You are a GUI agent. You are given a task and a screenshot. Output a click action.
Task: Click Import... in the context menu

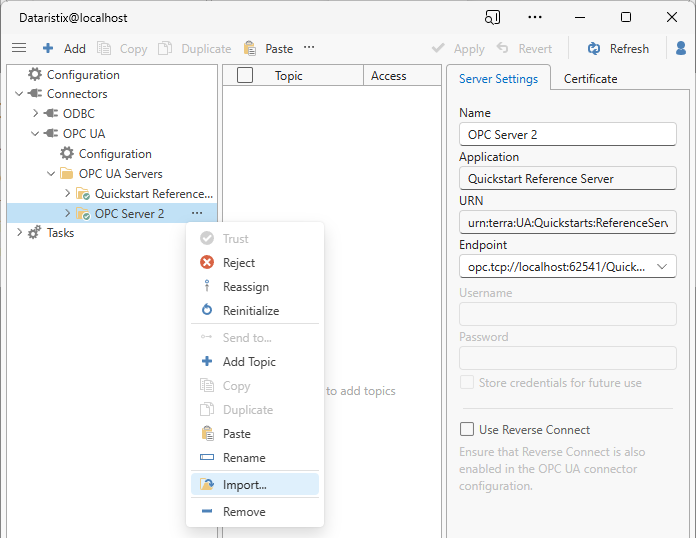[244, 485]
